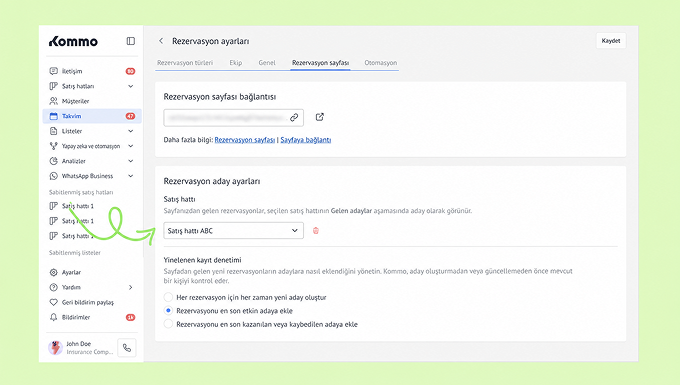This screenshot has width=680, height=385.
Task: Click 'Rezervasyon ayarları' page title
Action: pos(210,41)
